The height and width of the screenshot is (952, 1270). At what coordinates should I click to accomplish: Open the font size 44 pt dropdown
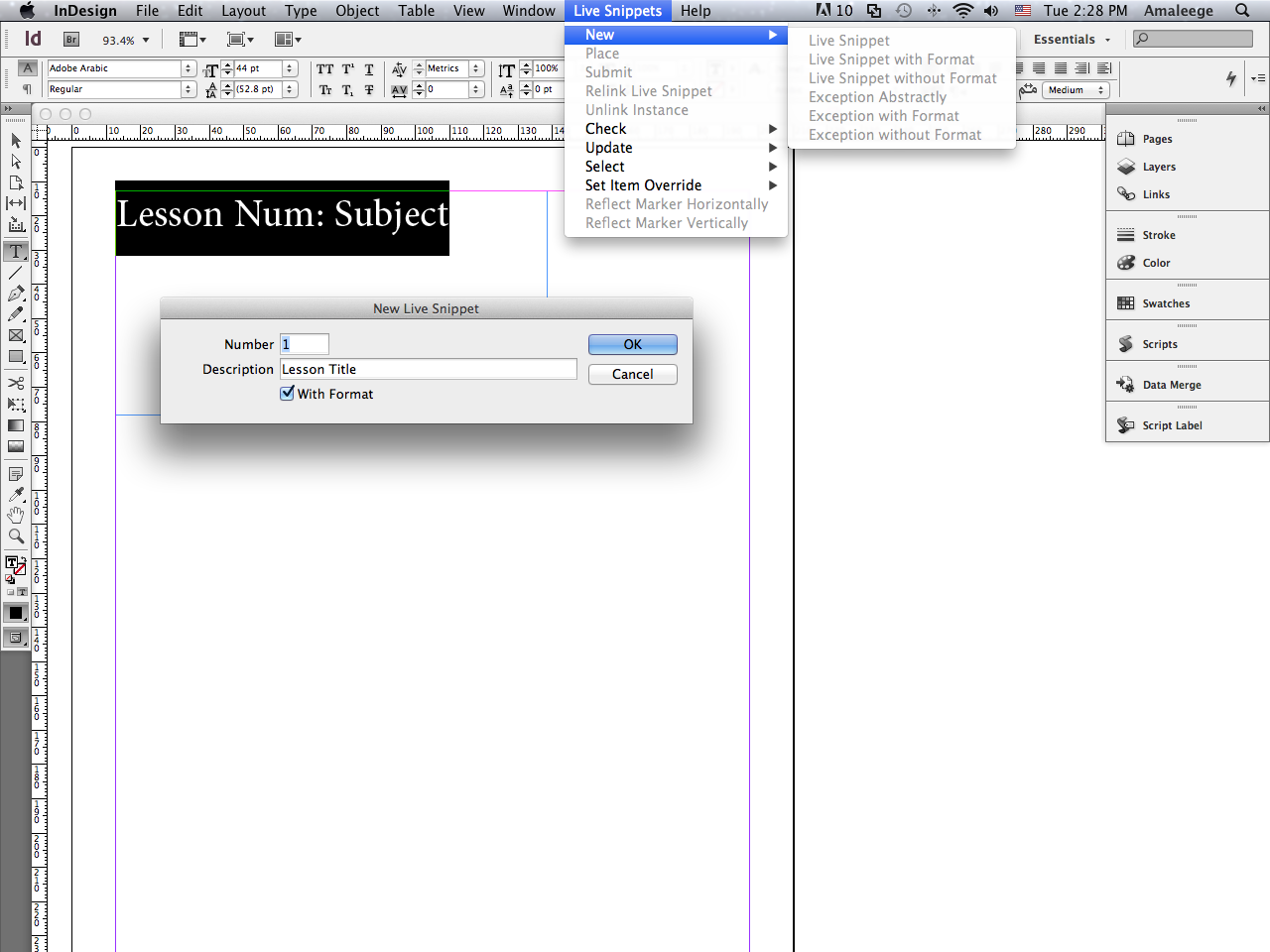(290, 68)
